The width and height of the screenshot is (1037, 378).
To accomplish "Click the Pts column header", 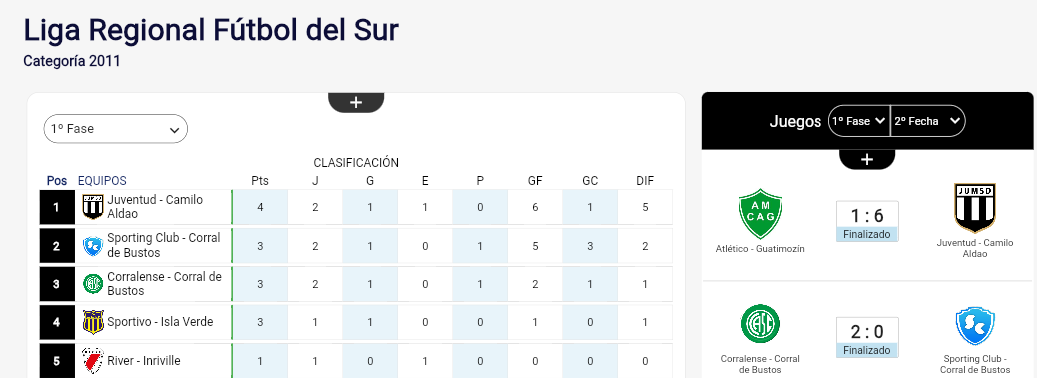I will click(260, 180).
